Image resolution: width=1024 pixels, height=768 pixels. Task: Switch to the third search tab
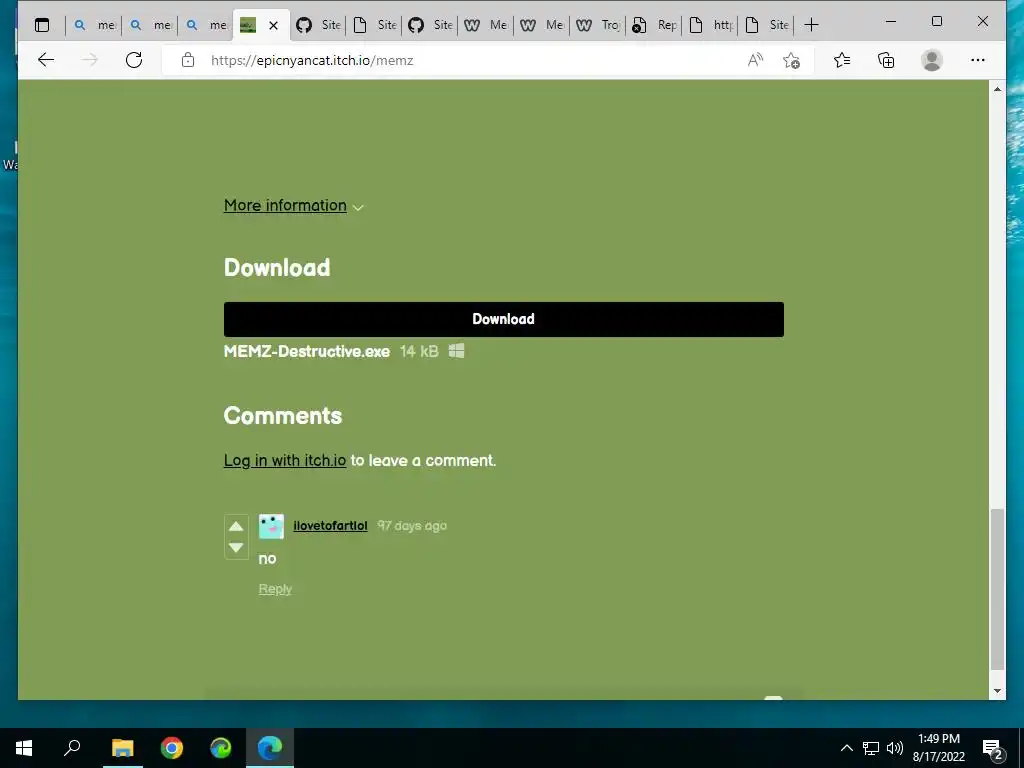click(206, 25)
